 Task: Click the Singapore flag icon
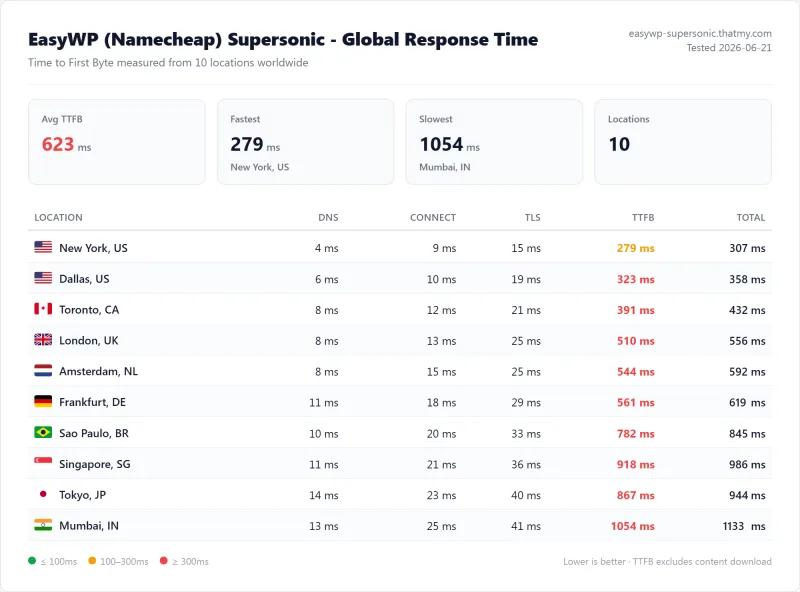click(43, 463)
